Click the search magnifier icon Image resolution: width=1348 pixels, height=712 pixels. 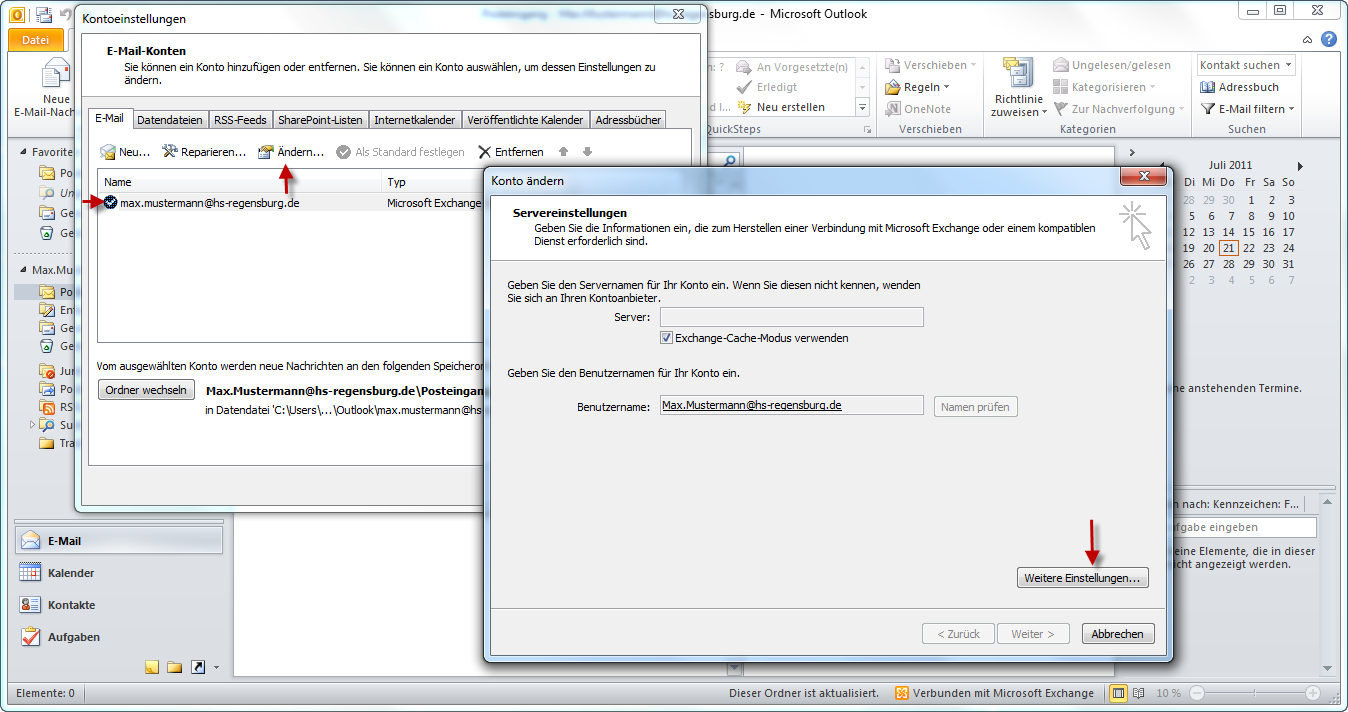point(729,161)
